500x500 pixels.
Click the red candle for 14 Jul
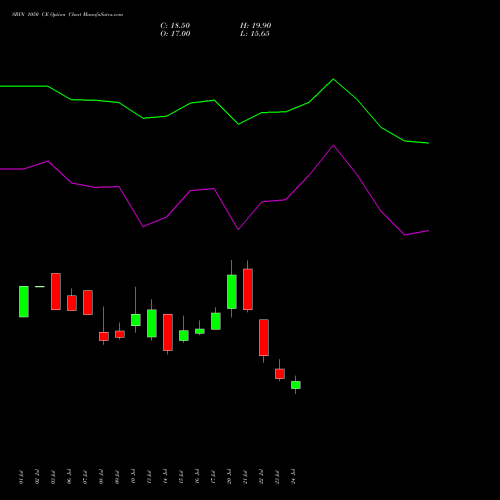(x=168, y=332)
